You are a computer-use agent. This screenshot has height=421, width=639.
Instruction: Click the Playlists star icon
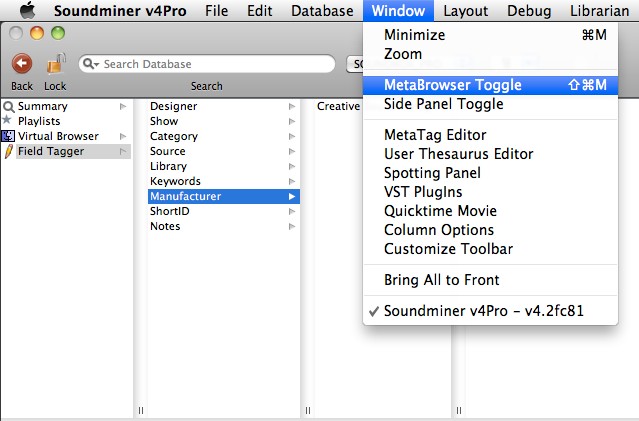[8, 121]
